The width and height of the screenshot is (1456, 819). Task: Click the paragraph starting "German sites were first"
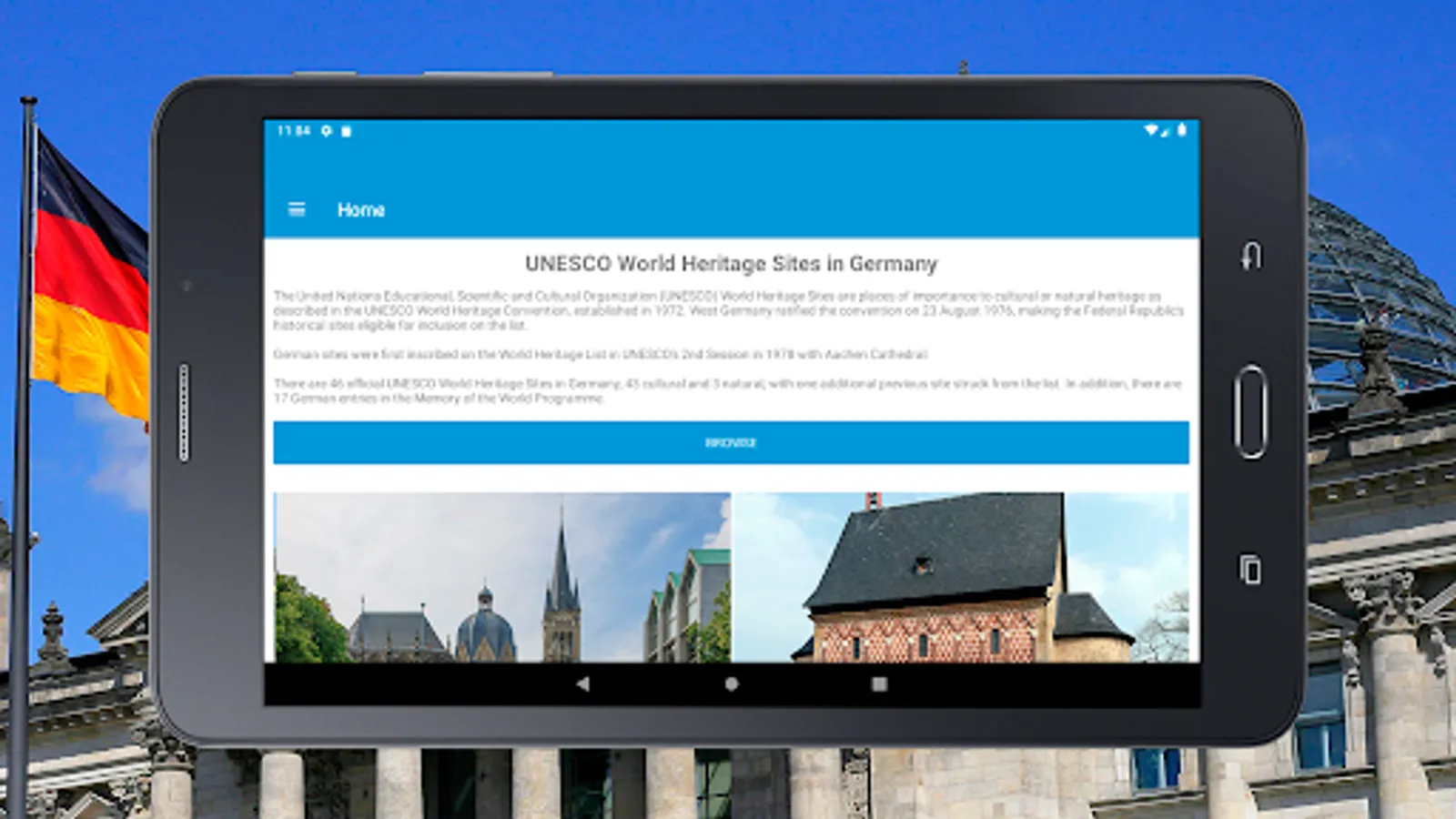tap(601, 354)
